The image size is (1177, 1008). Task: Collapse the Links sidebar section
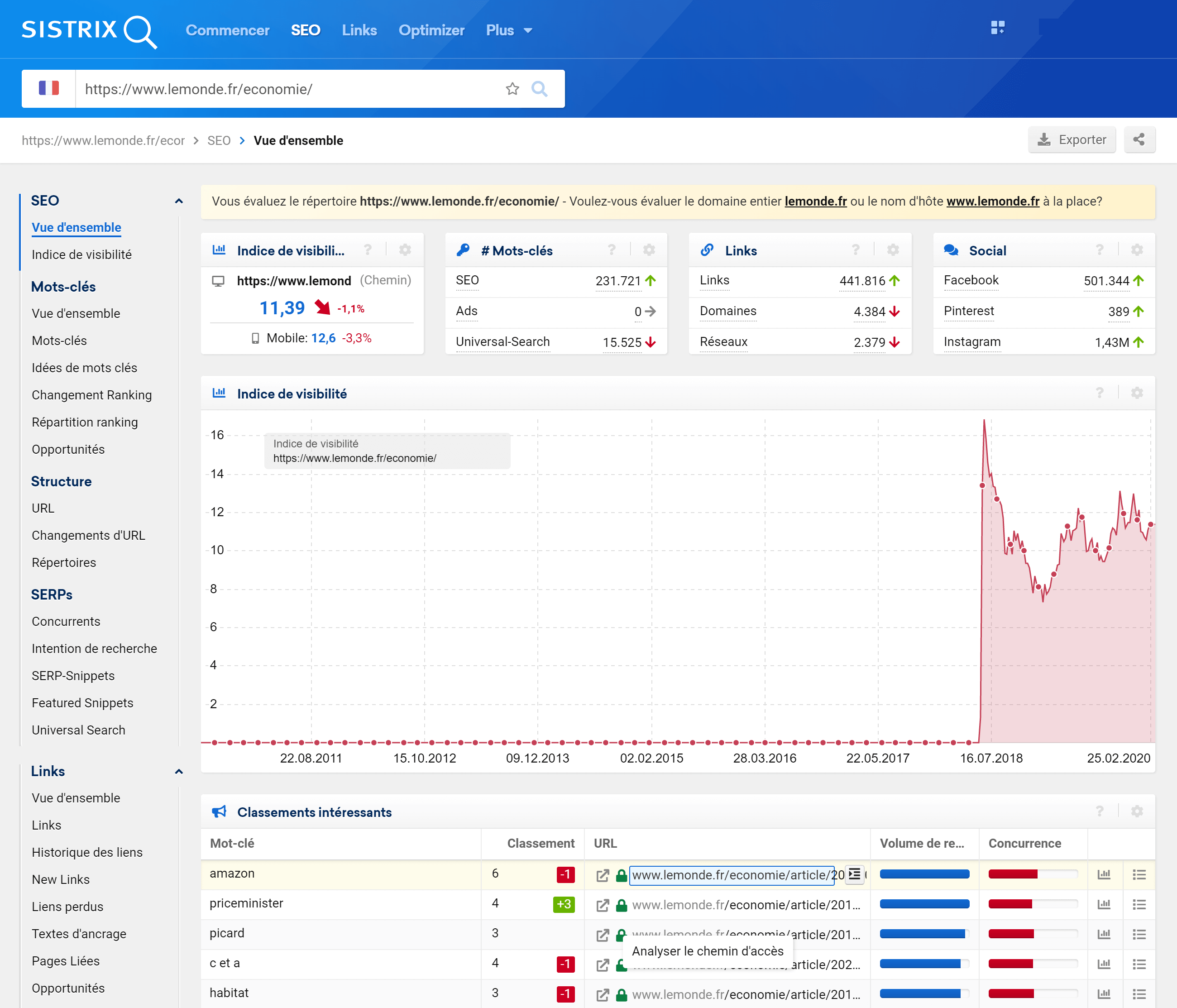click(x=179, y=772)
